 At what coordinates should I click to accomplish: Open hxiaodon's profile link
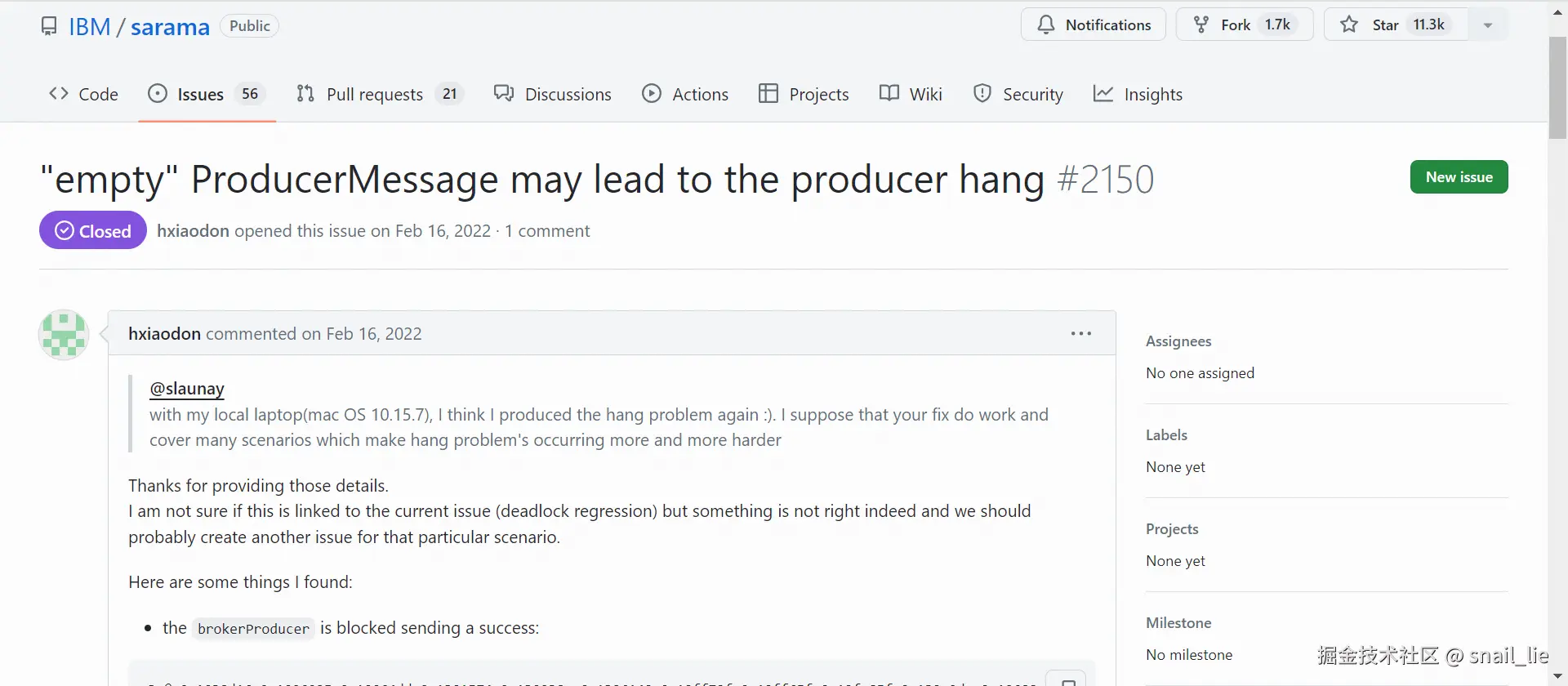coord(163,333)
